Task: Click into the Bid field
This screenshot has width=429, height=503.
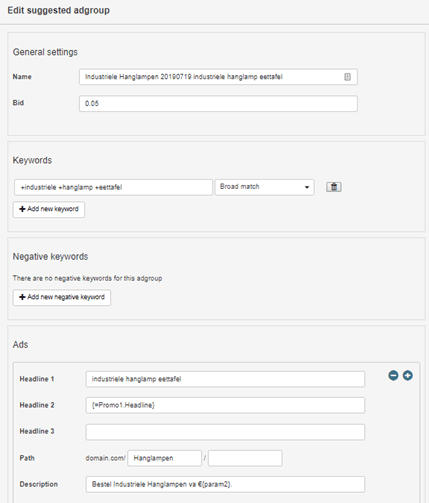Action: tap(218, 104)
